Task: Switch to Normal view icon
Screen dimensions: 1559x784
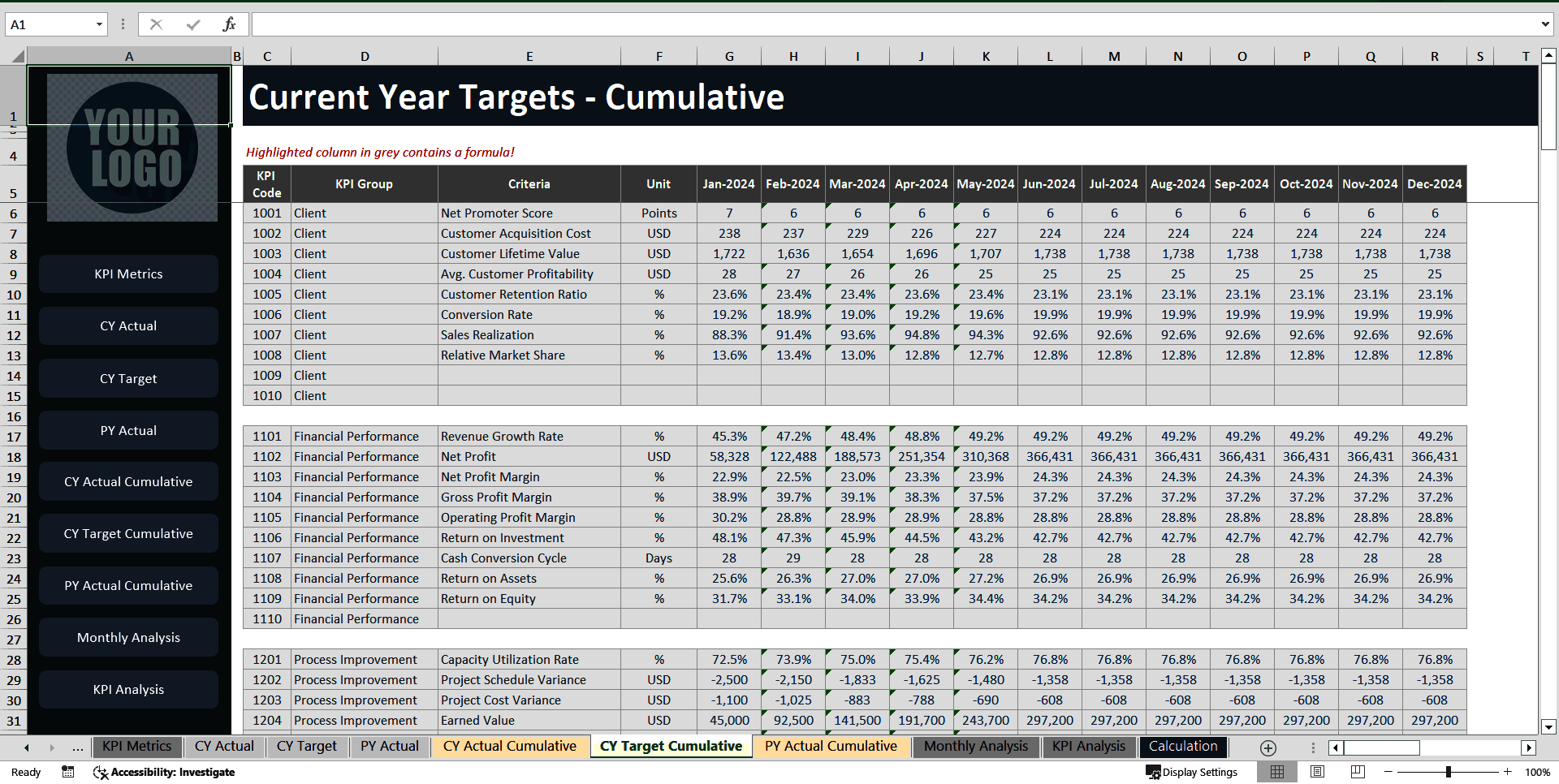Action: (1277, 772)
